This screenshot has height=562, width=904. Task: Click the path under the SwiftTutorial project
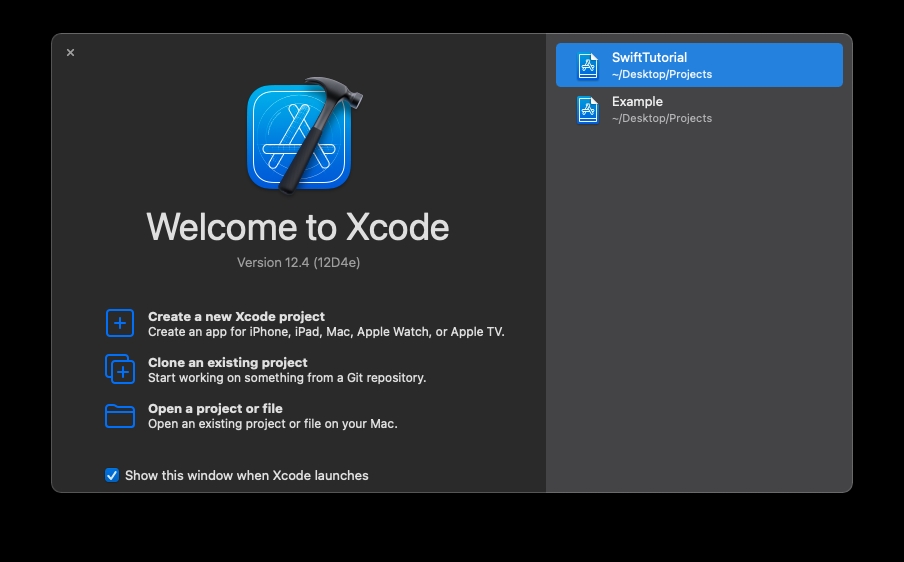[661, 74]
